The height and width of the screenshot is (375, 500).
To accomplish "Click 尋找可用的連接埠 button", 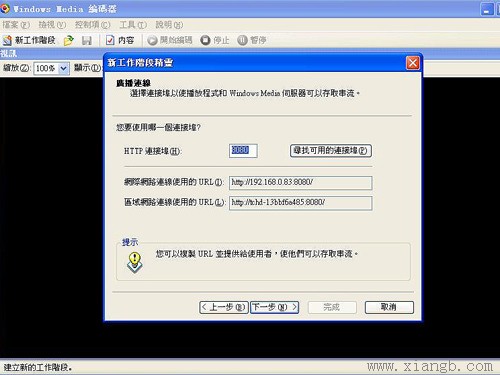I will [x=331, y=151].
